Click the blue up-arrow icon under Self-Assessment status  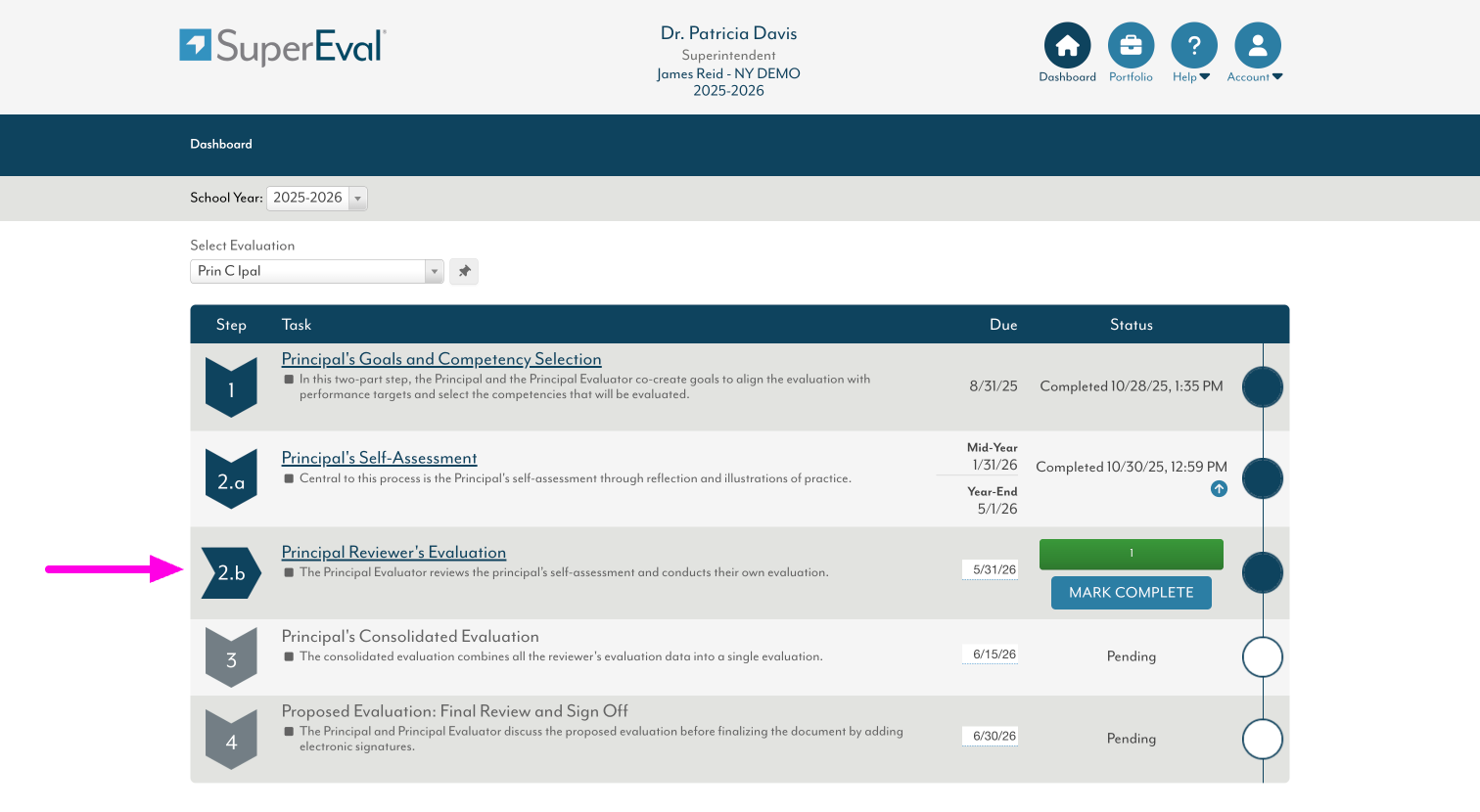pos(1219,489)
